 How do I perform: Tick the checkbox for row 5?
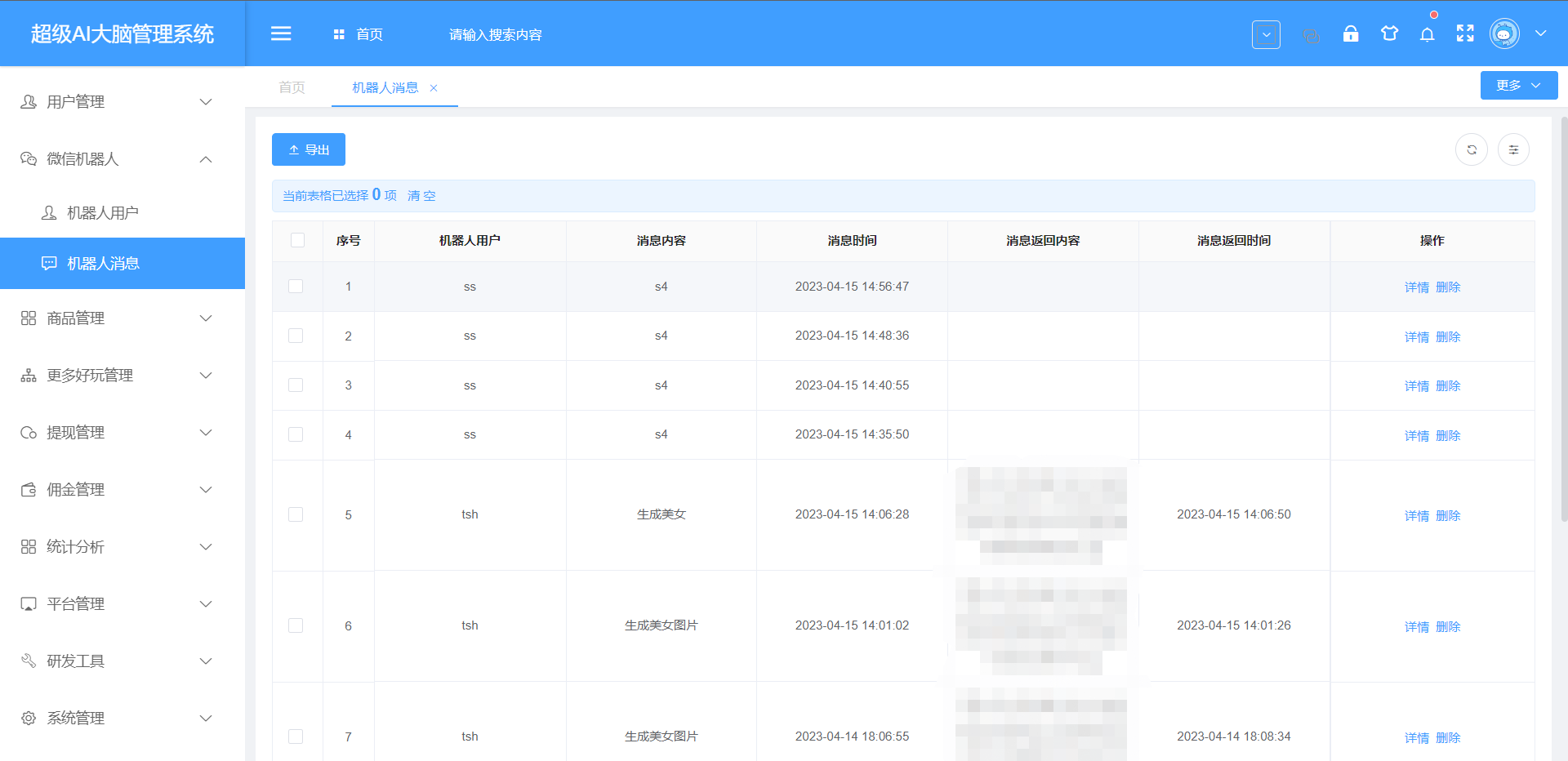(296, 514)
